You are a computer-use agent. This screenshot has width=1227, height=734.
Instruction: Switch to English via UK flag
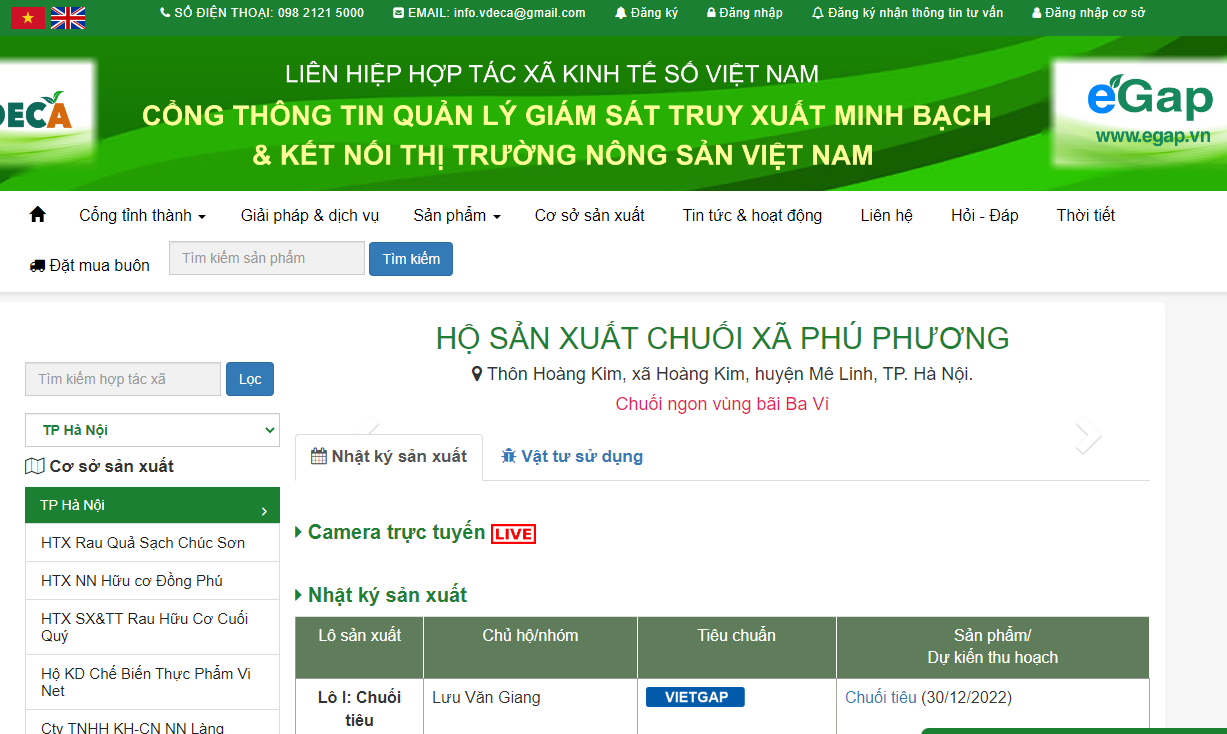[x=68, y=18]
